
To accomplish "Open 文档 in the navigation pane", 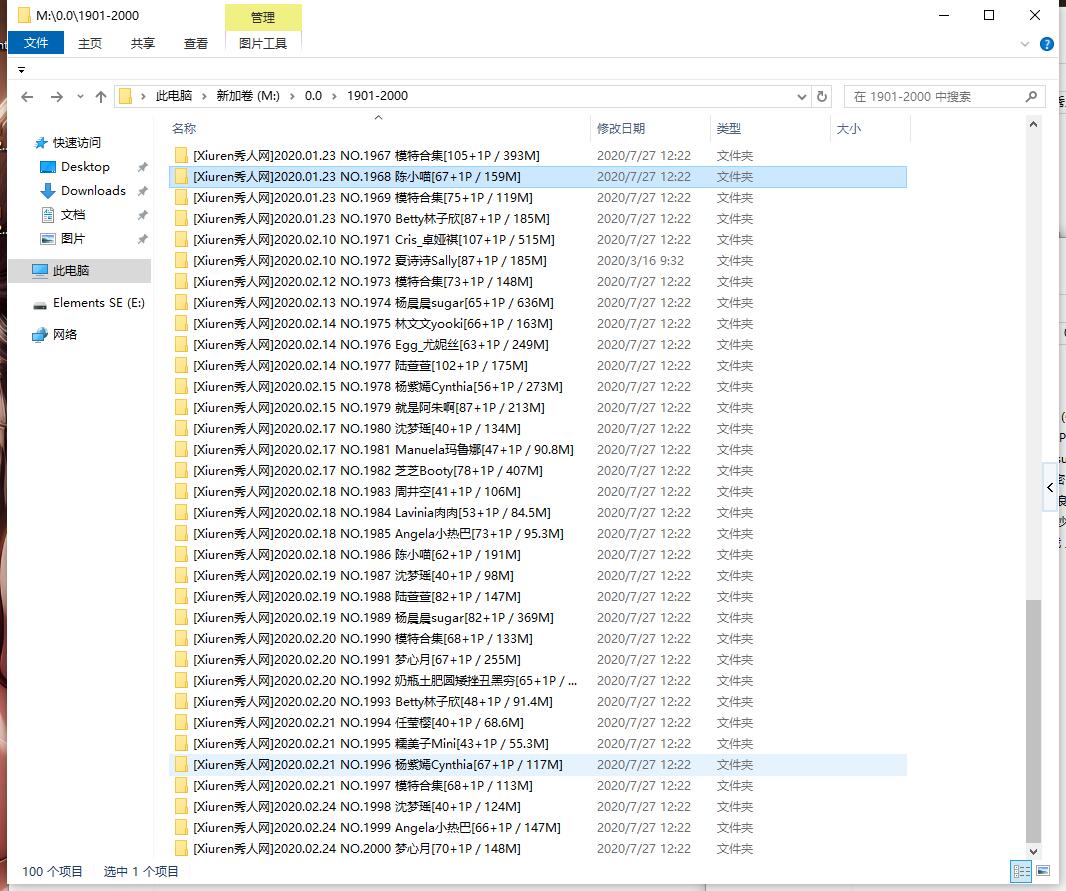I will [x=72, y=215].
